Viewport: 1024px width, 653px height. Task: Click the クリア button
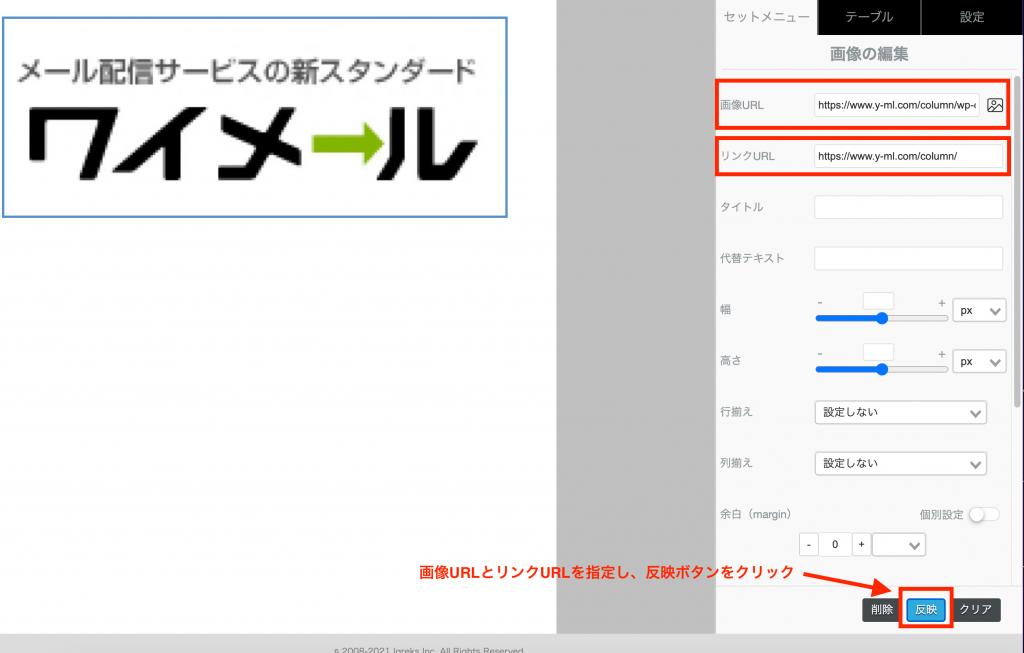click(x=976, y=609)
